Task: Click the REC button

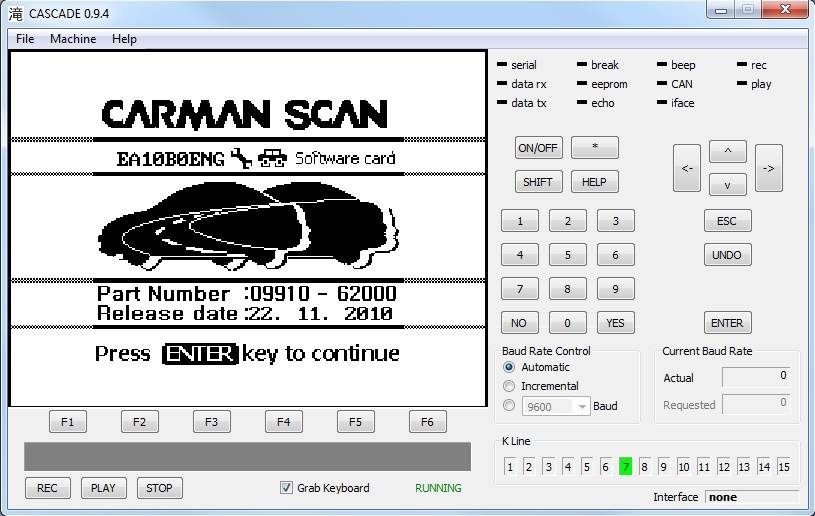Action: (47, 488)
